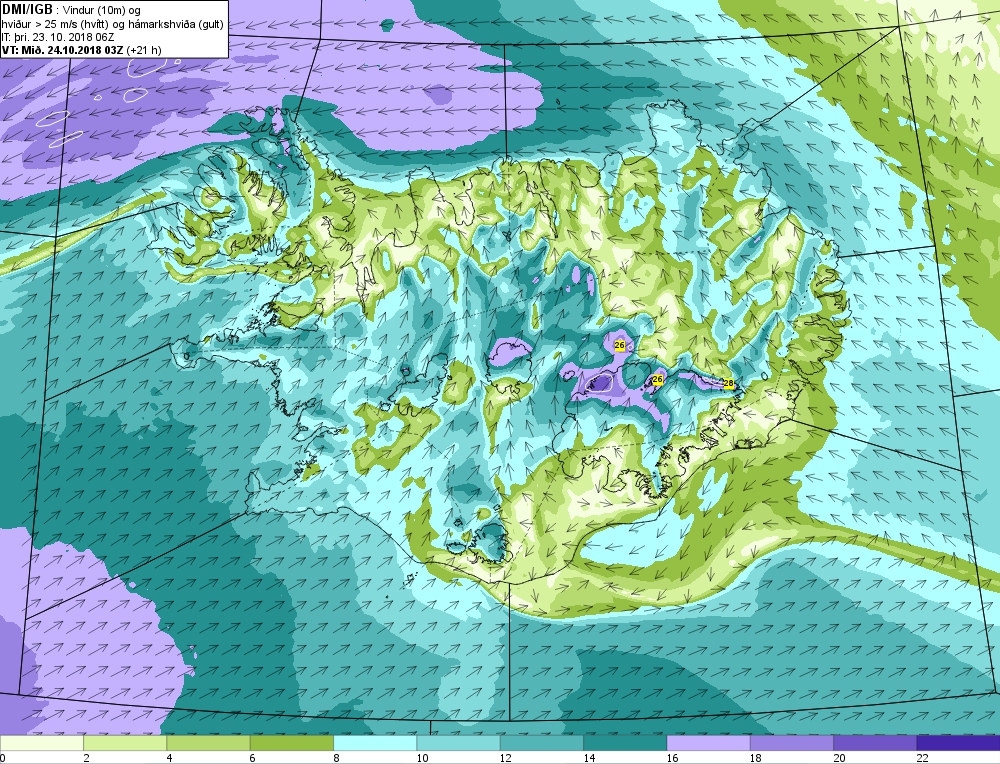Choose the dark indigo legend swatch above 22
The image size is (1000, 764).
[958, 743]
